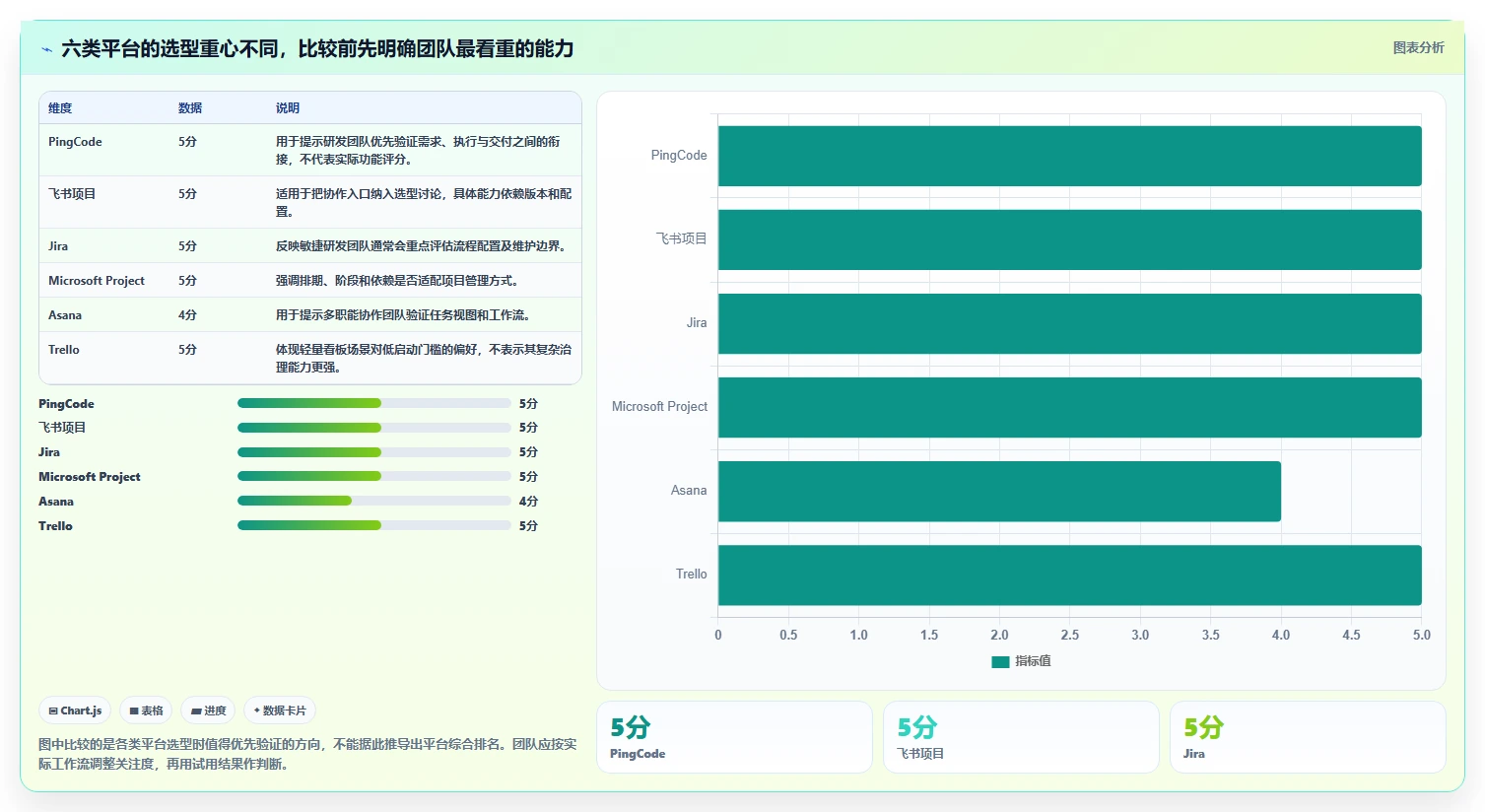The height and width of the screenshot is (812, 1485).
Task: Click the 进度 tag chip
Action: click(x=208, y=710)
